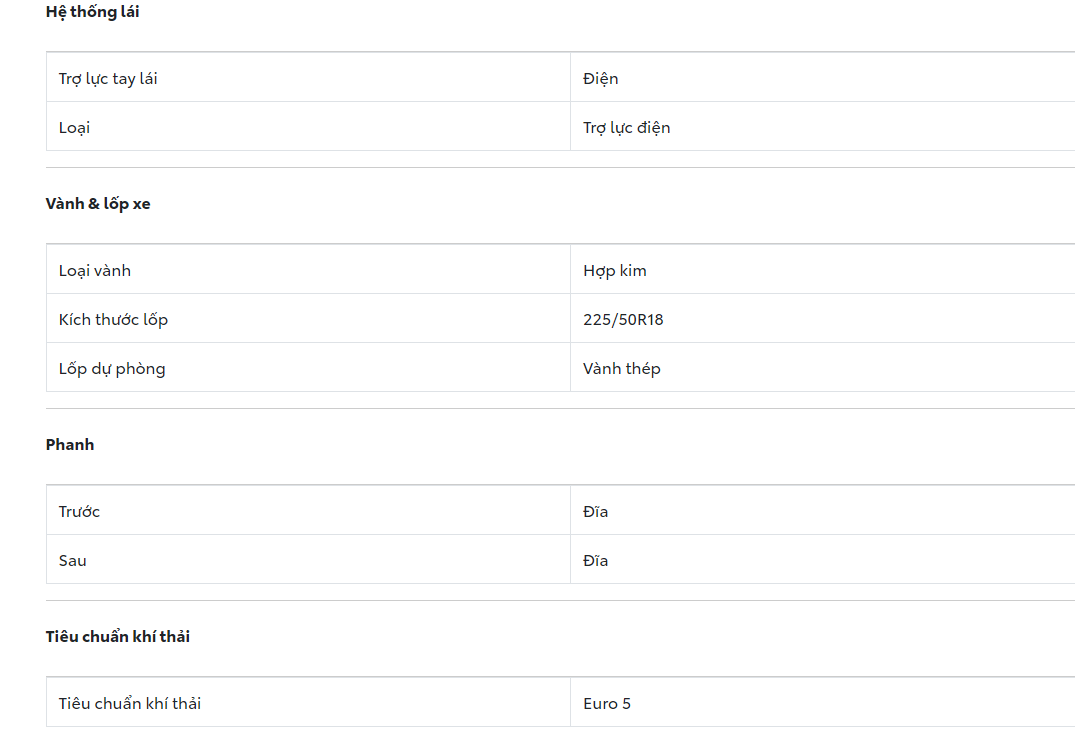Click the "Loại" row label
The image size is (1075, 741).
[74, 128]
